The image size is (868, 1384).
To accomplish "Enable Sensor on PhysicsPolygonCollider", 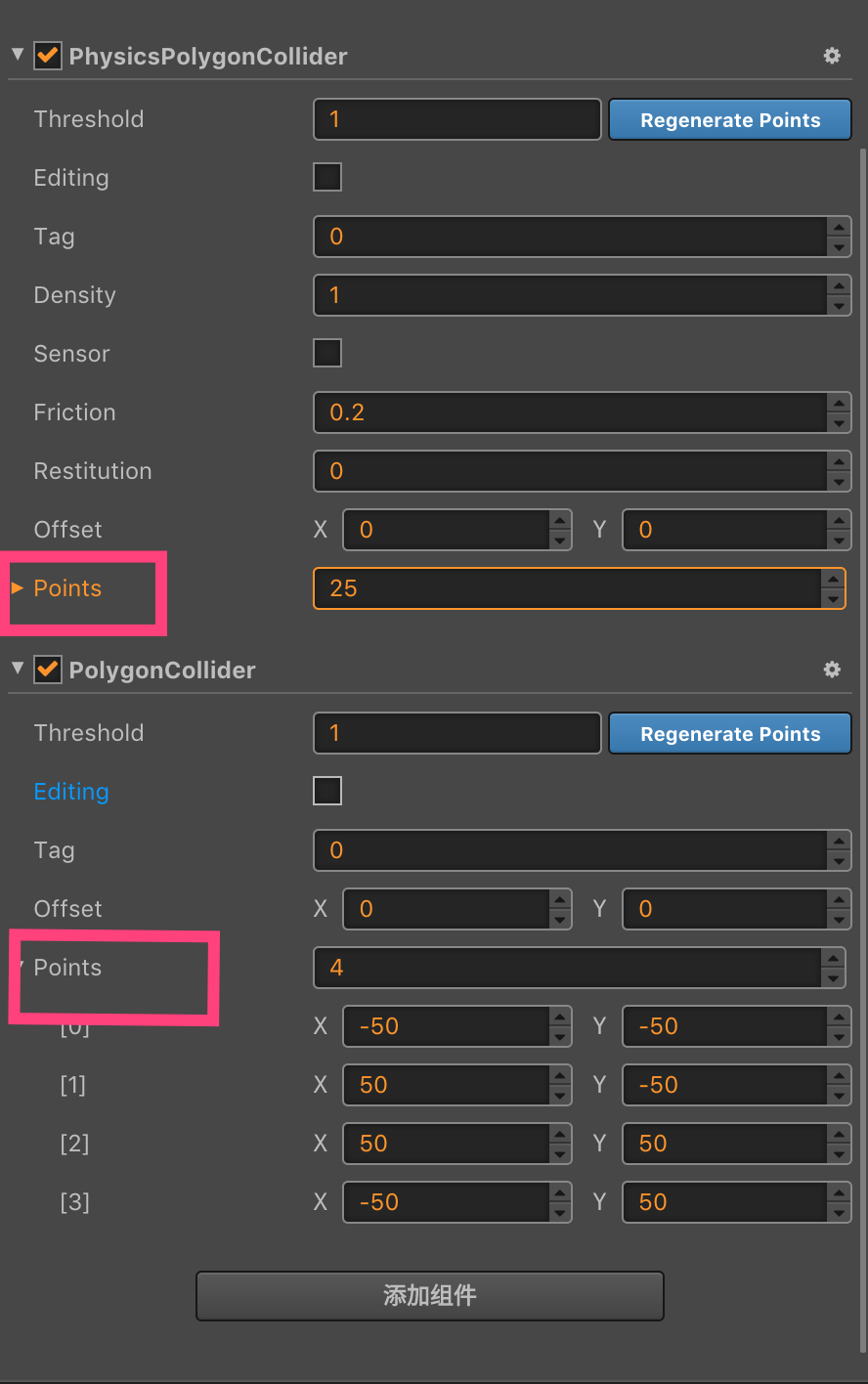I will [327, 353].
